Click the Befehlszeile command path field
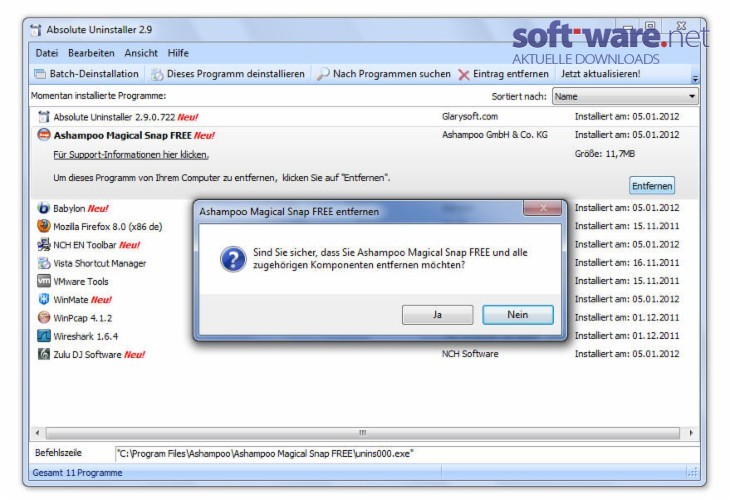The width and height of the screenshot is (730, 500). pyautogui.click(x=407, y=453)
